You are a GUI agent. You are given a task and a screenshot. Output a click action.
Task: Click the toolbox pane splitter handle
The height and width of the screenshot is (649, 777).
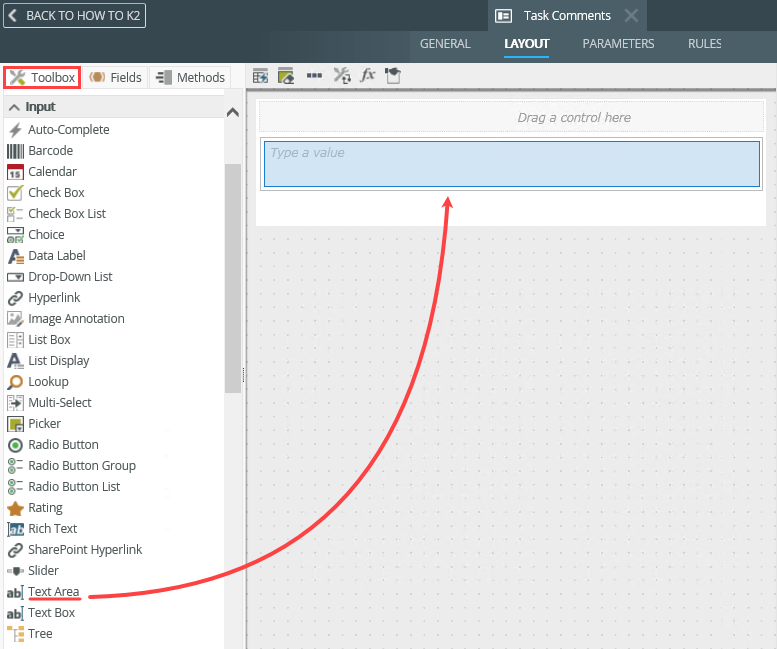click(244, 375)
